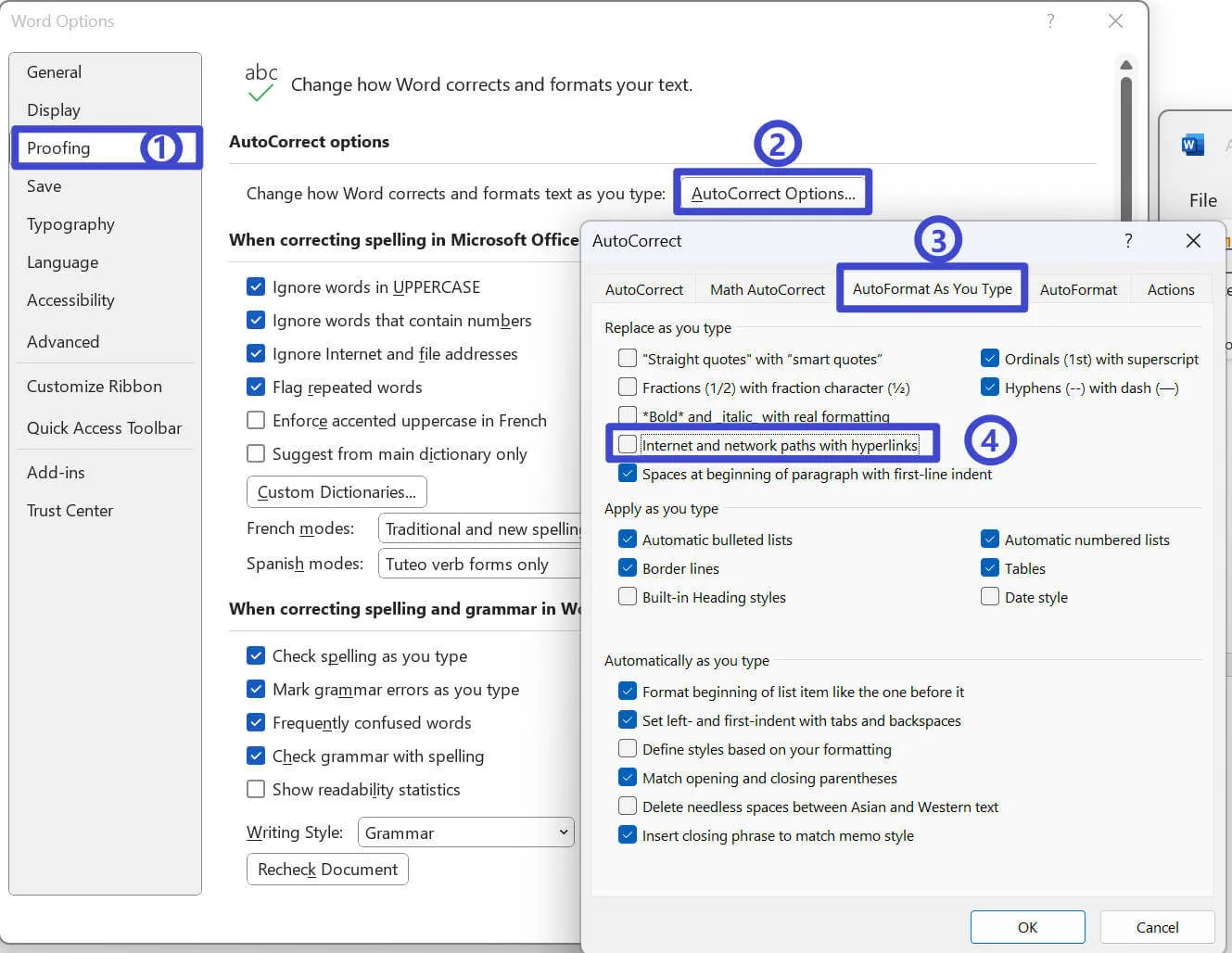Toggle Ignore words in UPPERCASE checkbox
1232x953 pixels.
tap(256, 286)
